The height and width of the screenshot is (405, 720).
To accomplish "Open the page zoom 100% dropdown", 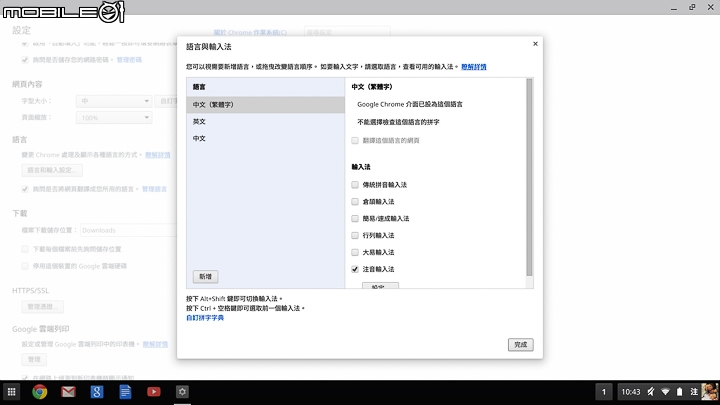I will (114, 118).
